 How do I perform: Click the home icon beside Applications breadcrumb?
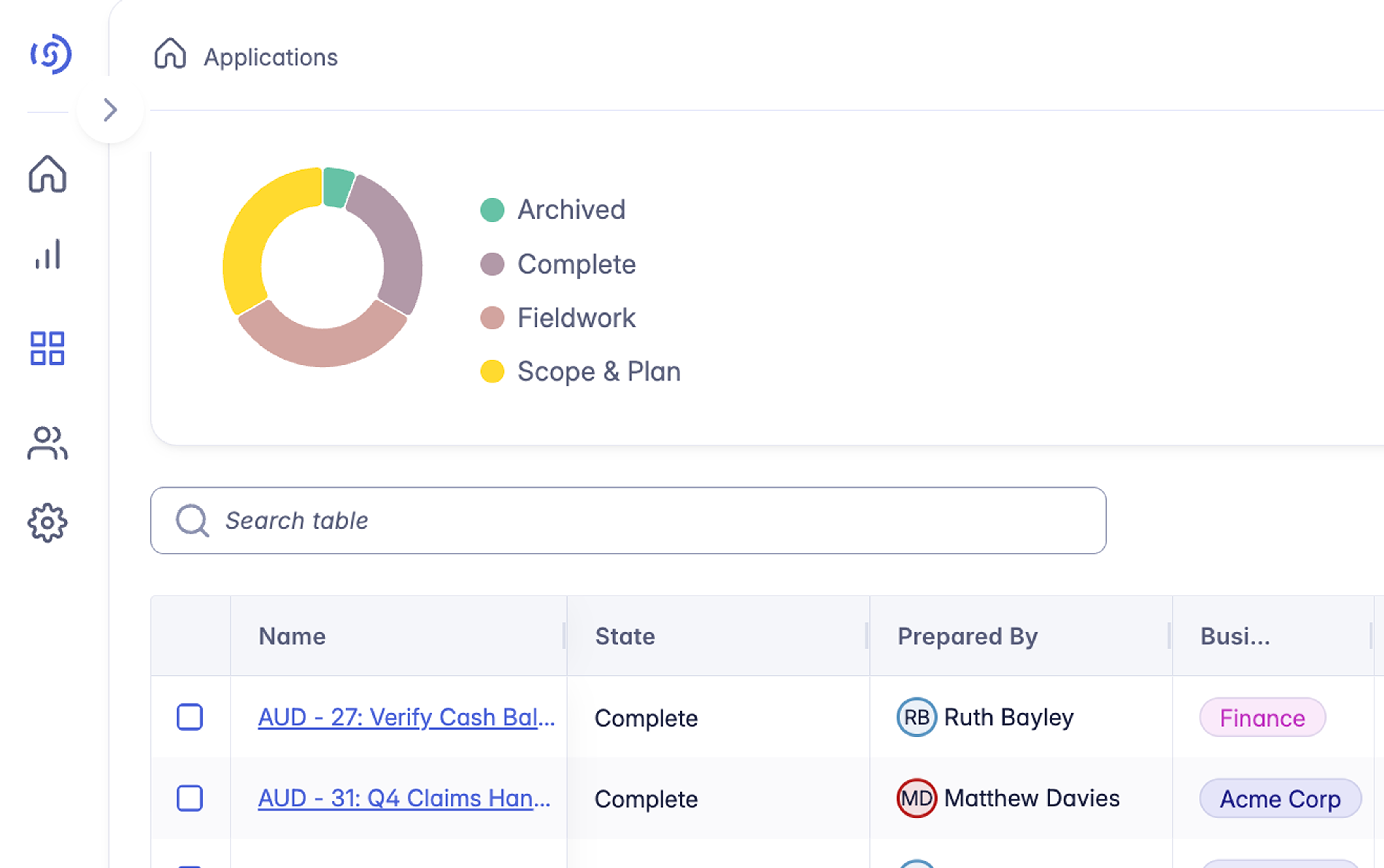169,55
